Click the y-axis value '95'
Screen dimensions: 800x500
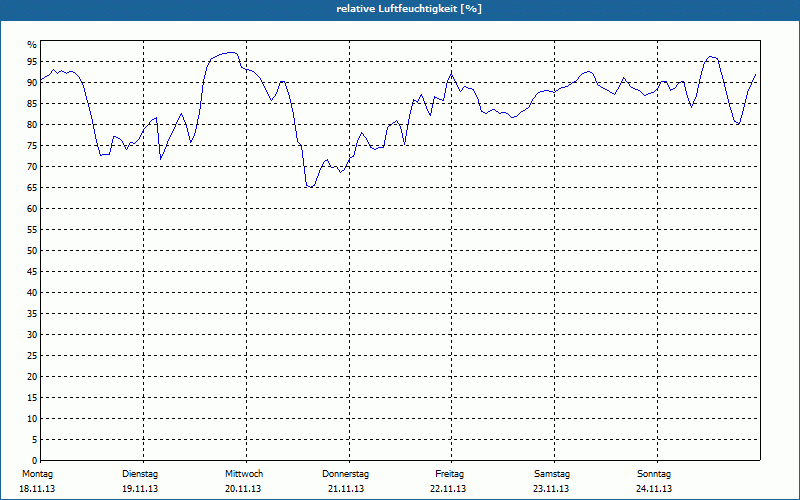pos(32,62)
